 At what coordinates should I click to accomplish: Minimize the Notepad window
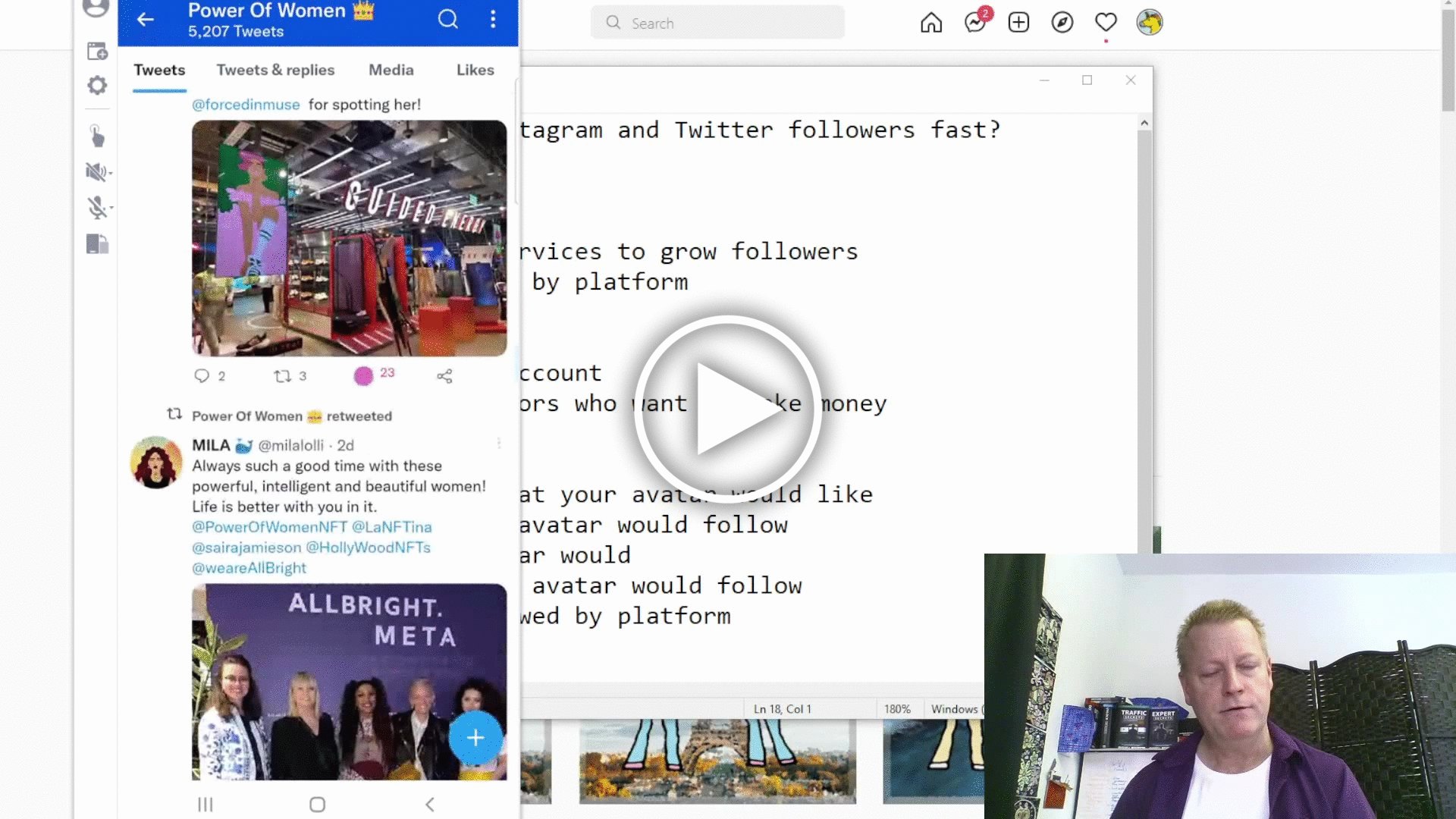[1044, 80]
